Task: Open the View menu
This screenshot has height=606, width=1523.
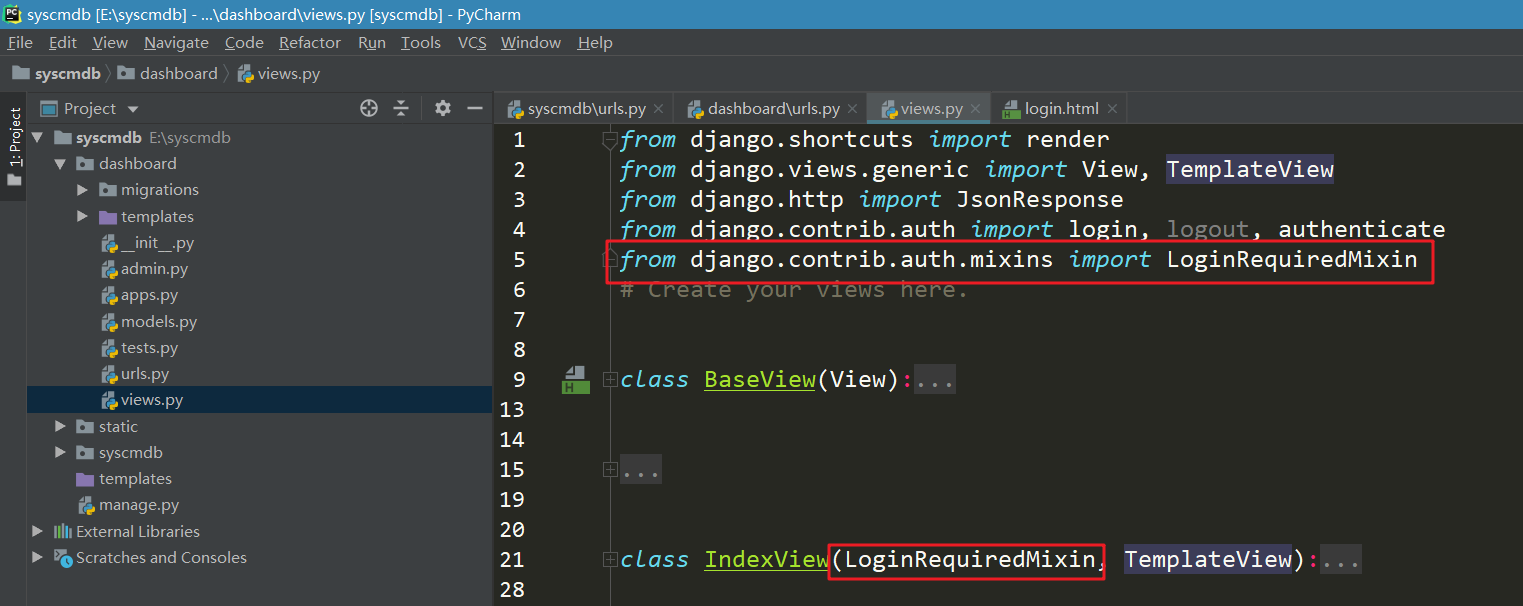Action: click(110, 42)
